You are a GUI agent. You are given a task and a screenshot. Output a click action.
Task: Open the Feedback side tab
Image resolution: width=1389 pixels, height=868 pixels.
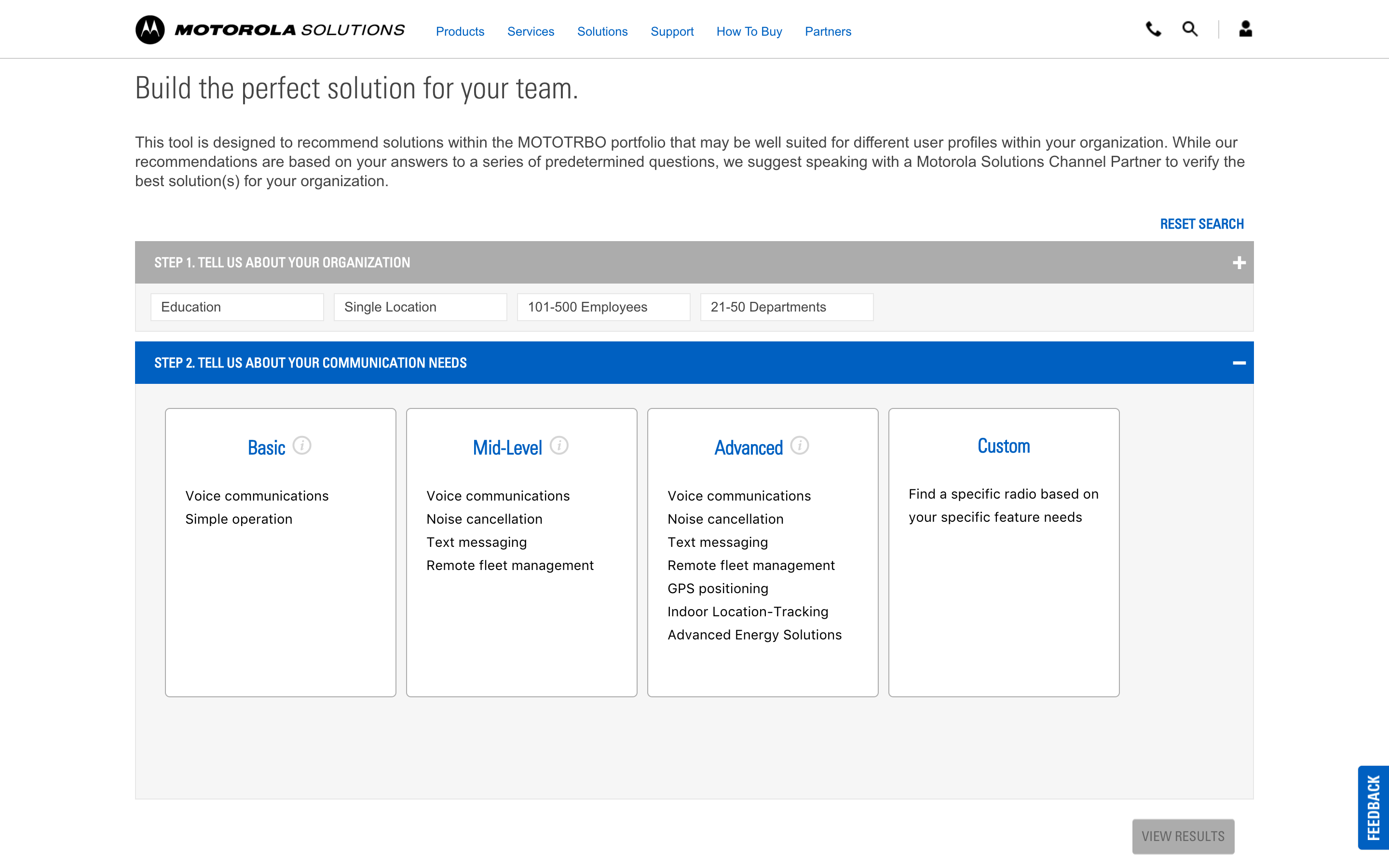[x=1374, y=807]
